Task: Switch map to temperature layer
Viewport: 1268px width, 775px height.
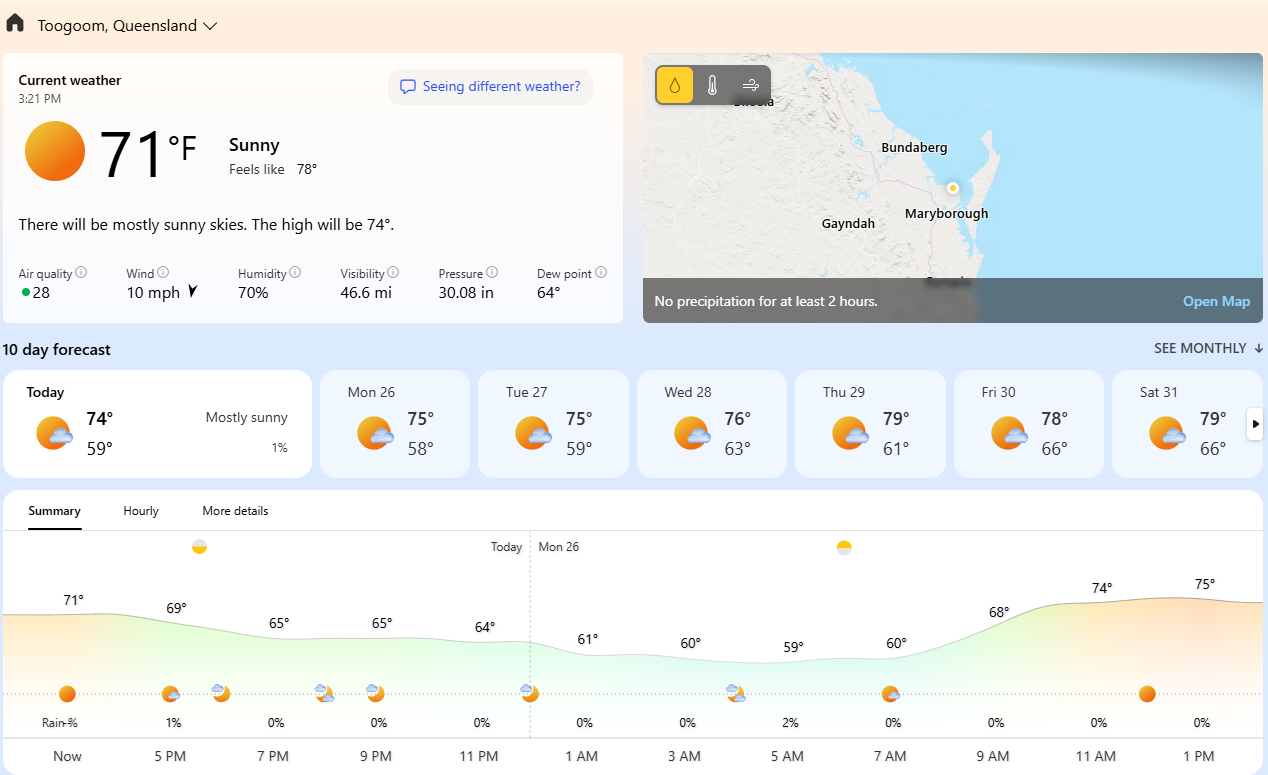Action: pos(712,86)
